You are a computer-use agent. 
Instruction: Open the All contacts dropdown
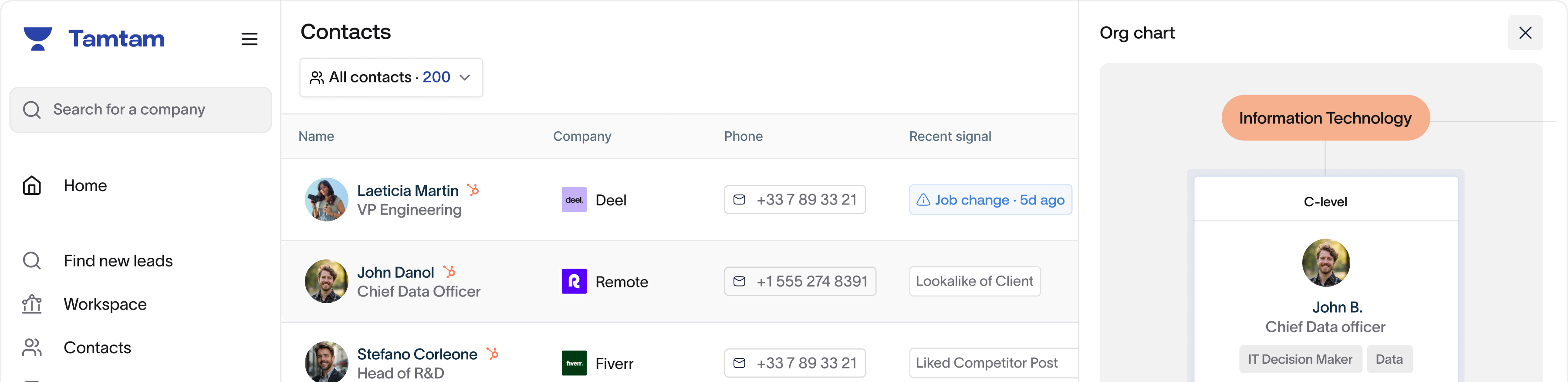[x=391, y=77]
